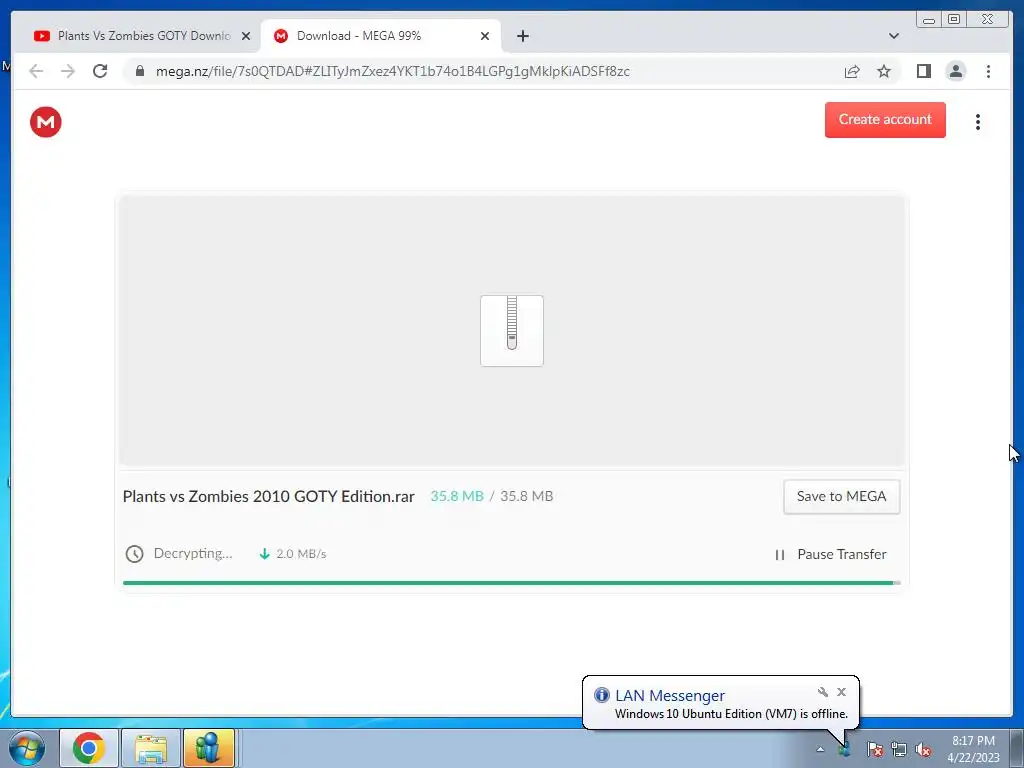Close the LAN Messenger notification balloon
The image size is (1024, 768).
coord(841,692)
